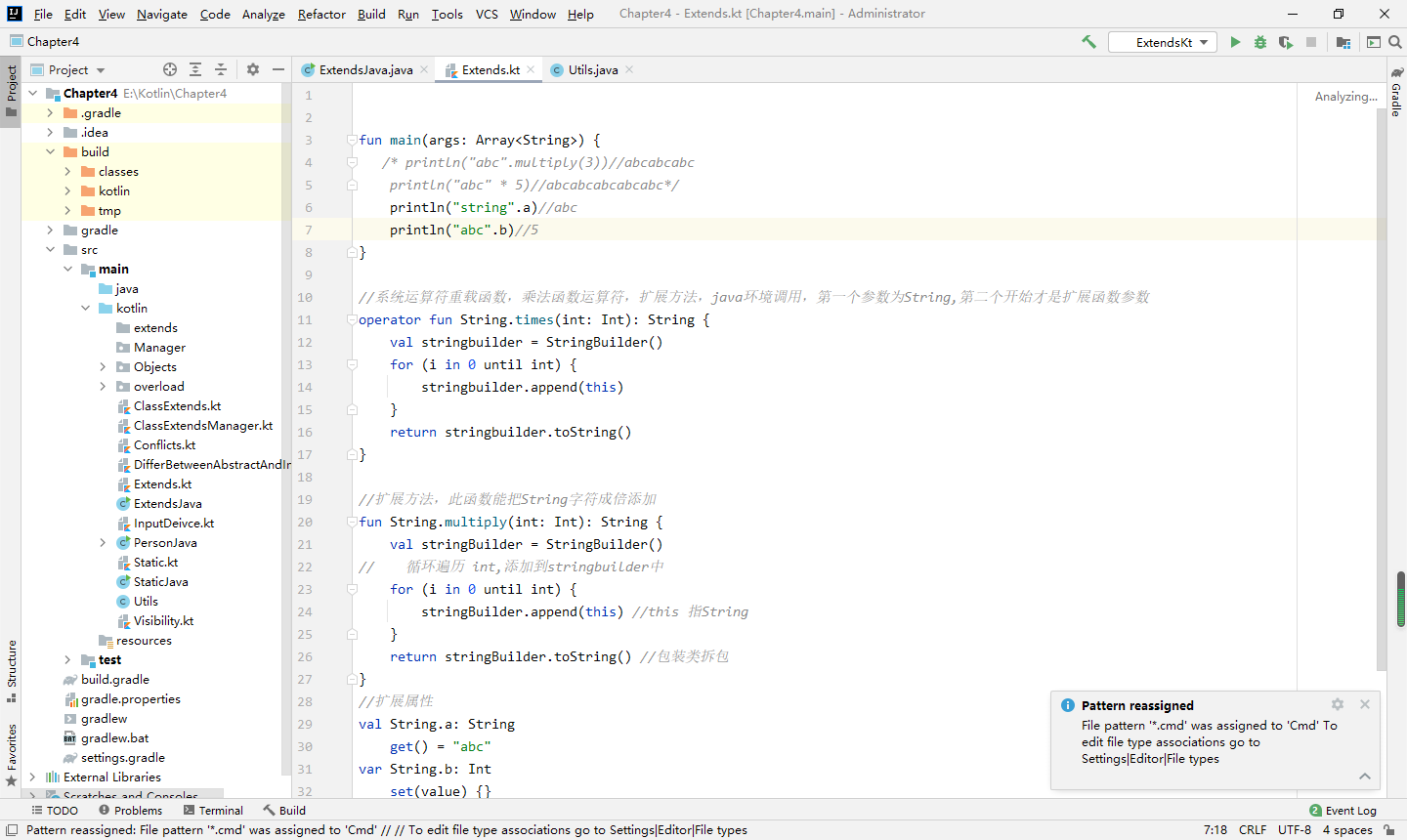Close the Extends.kt editor tab
Screen dimensions: 1407x840
click(x=531, y=69)
